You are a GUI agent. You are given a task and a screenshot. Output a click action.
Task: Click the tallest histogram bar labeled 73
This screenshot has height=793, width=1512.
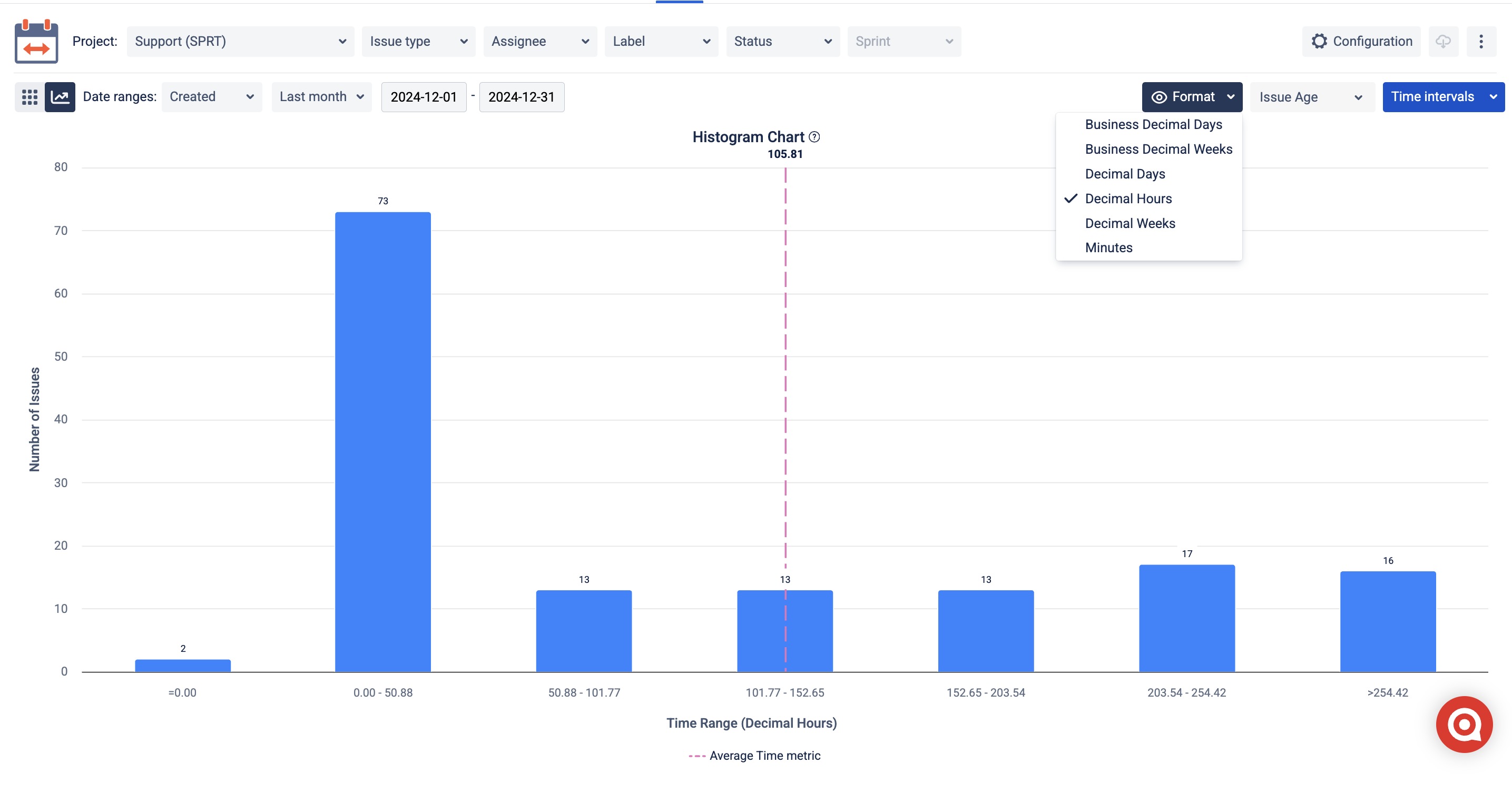click(x=382, y=442)
